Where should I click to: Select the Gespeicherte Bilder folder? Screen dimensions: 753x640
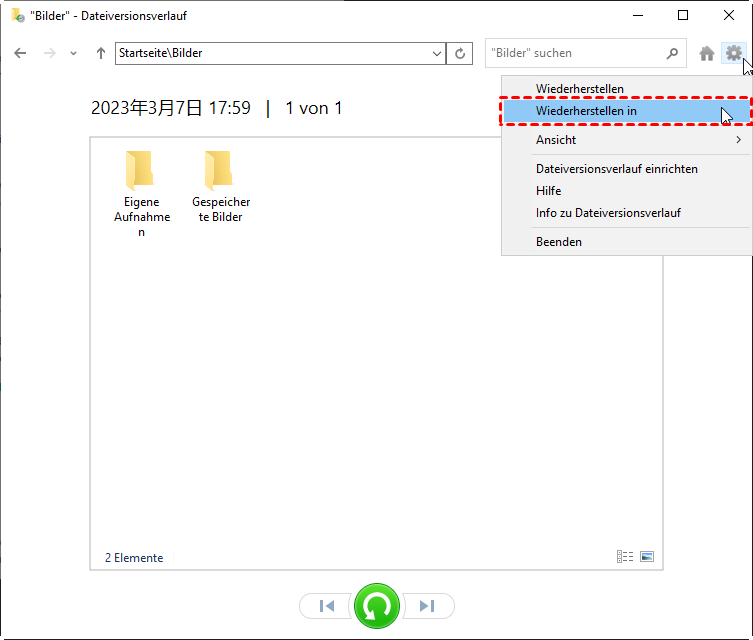[x=220, y=187]
